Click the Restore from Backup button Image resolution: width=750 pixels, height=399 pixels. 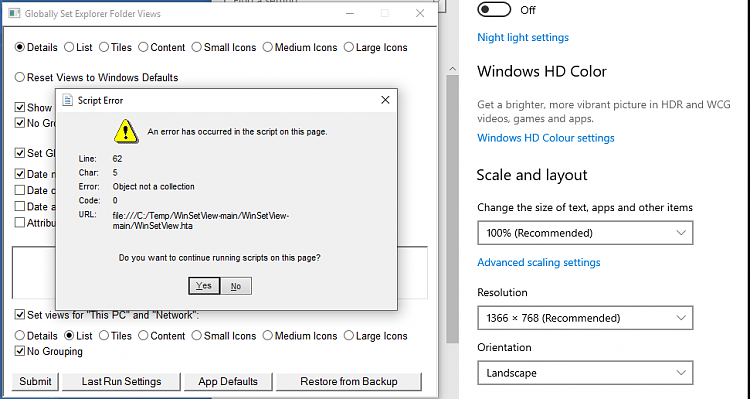(349, 381)
